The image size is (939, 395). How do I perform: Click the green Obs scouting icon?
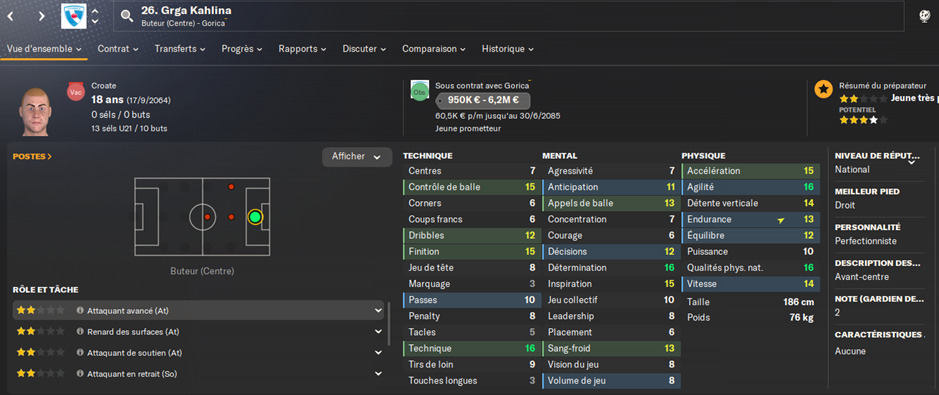[x=419, y=90]
